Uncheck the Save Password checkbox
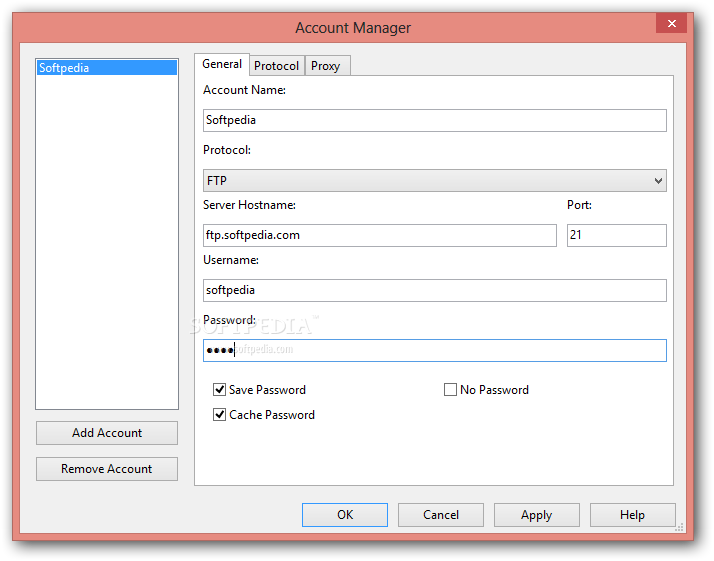Screen dimensions: 714x561 (x=219, y=390)
